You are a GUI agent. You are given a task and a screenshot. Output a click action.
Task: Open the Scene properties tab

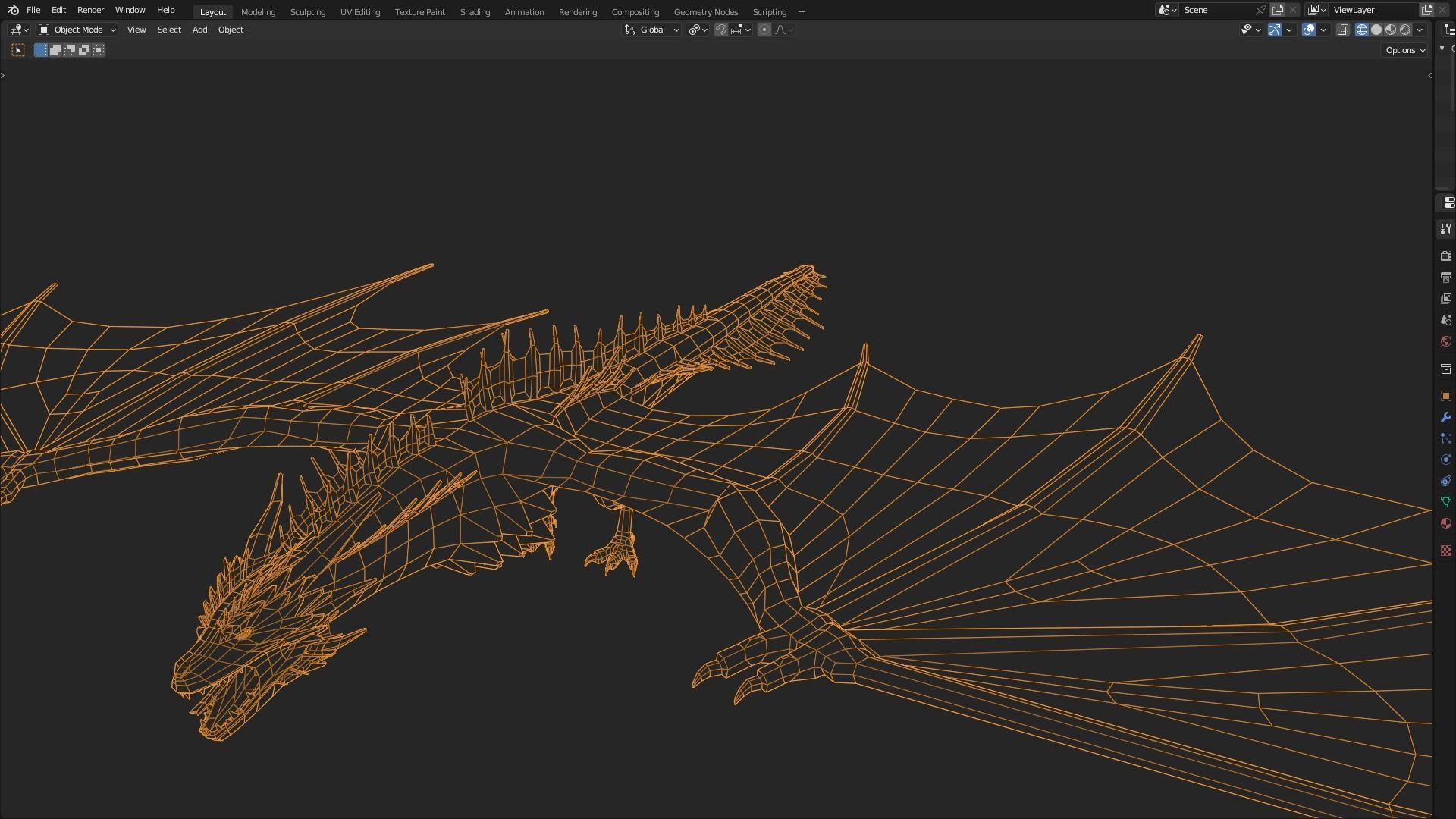tap(1445, 320)
